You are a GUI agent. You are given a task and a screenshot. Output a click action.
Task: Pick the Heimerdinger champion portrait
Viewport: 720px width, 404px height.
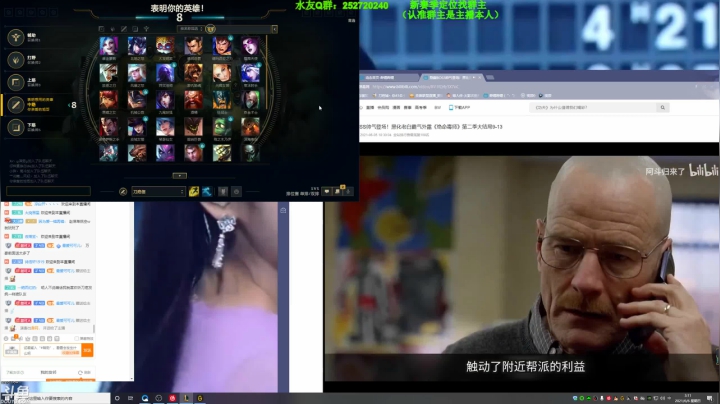click(x=165, y=46)
